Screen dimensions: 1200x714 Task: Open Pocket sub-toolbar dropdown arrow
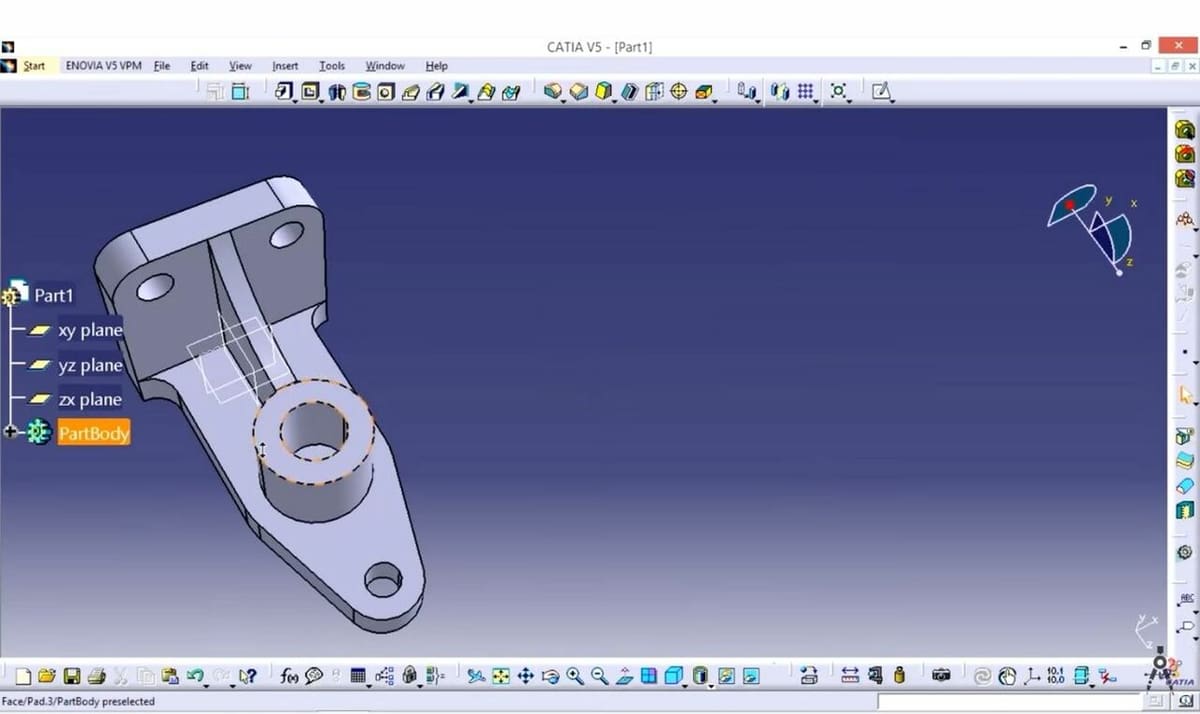click(320, 100)
